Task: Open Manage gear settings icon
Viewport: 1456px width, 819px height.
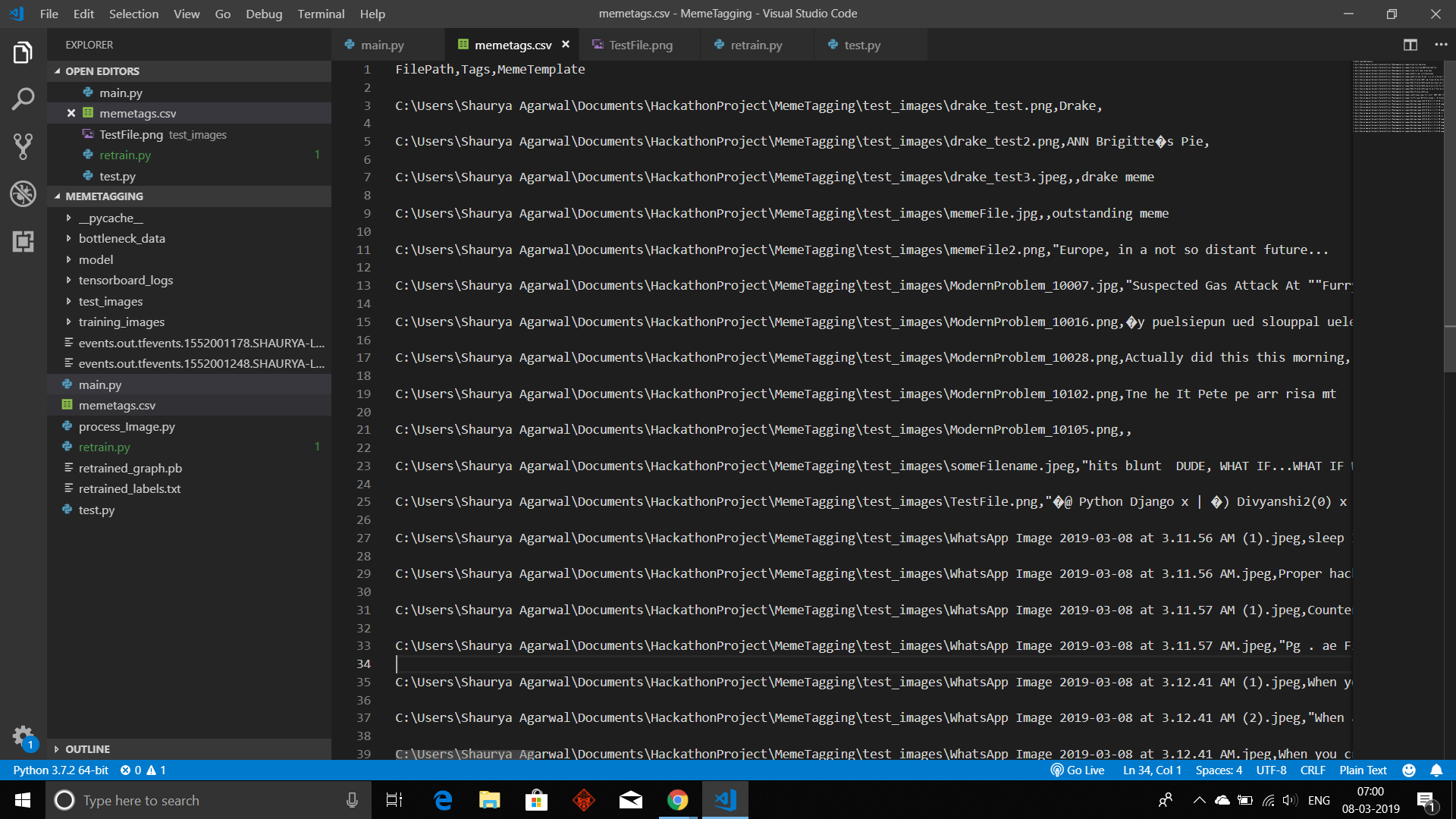Action: tap(23, 736)
